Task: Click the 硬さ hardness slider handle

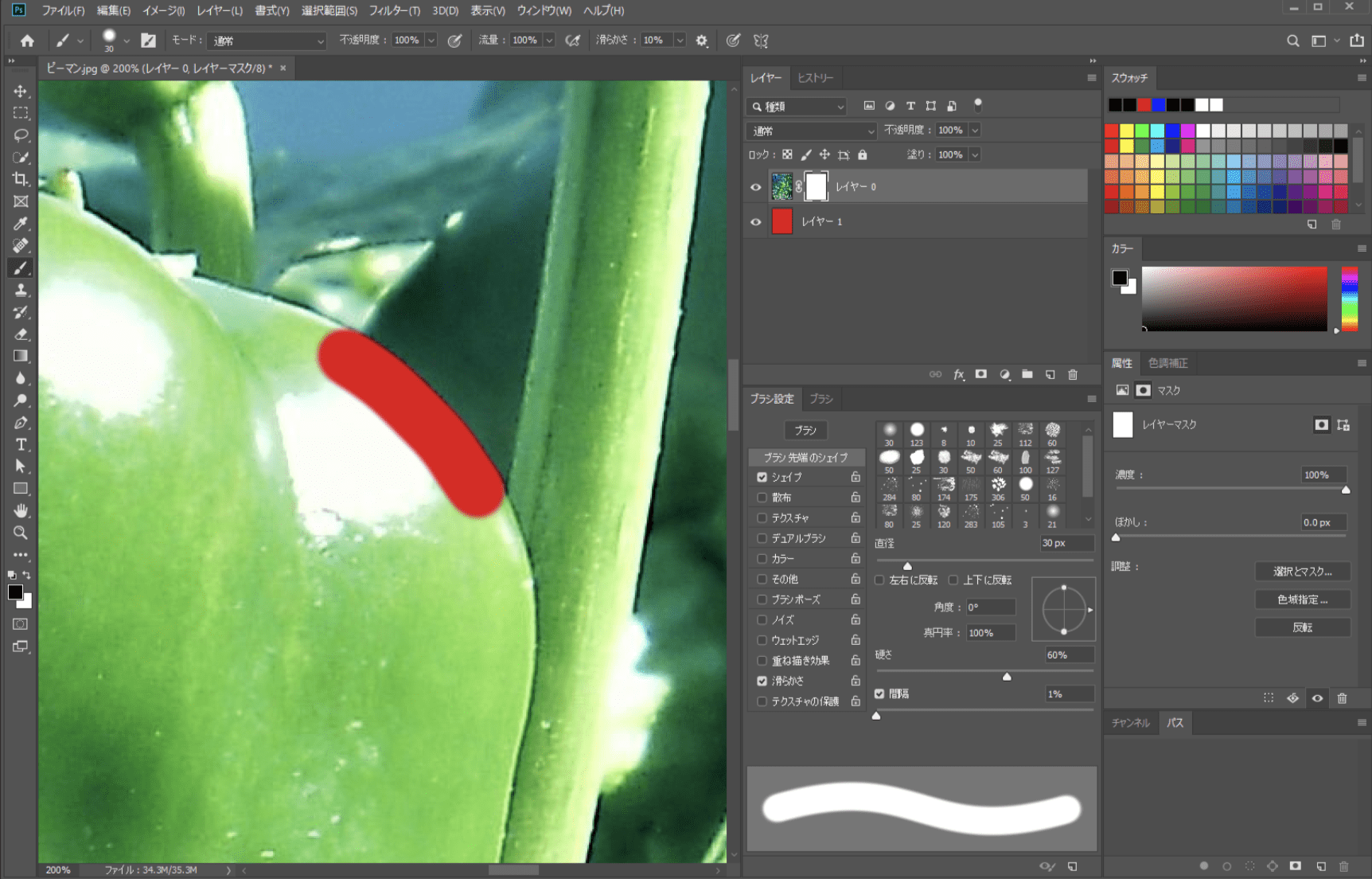Action: [1007, 677]
